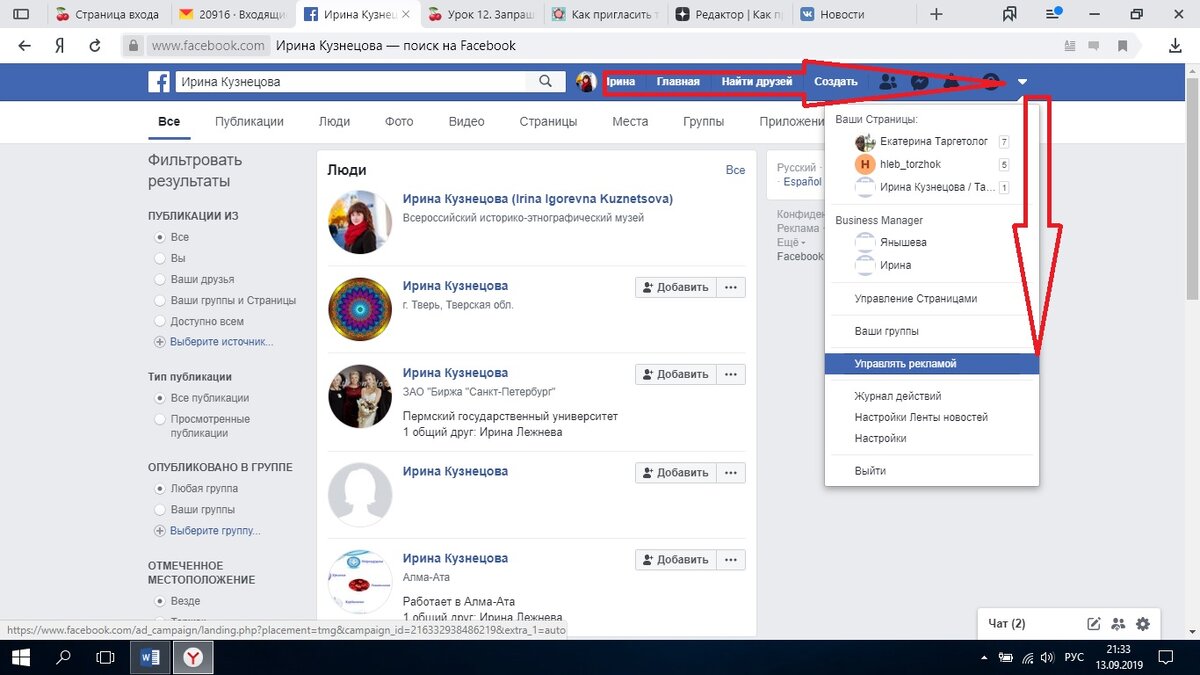The height and width of the screenshot is (675, 1200).
Task: Open Windows Task View
Action: [104, 657]
